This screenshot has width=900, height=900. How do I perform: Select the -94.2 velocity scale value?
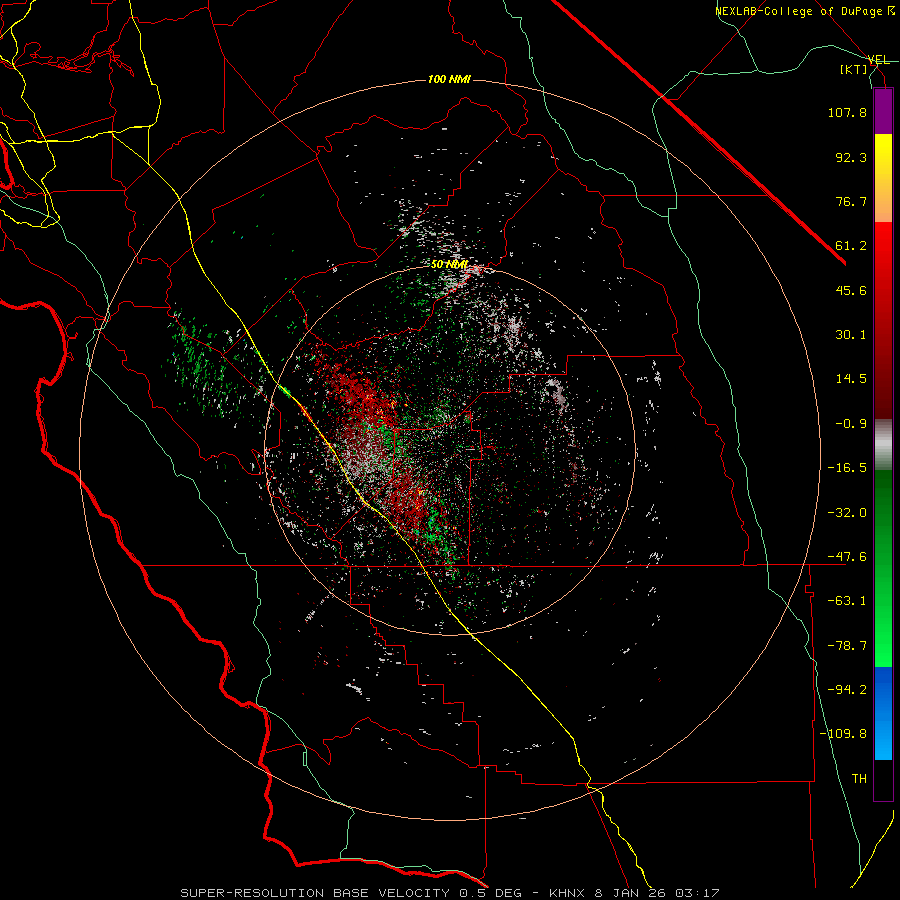point(847,690)
